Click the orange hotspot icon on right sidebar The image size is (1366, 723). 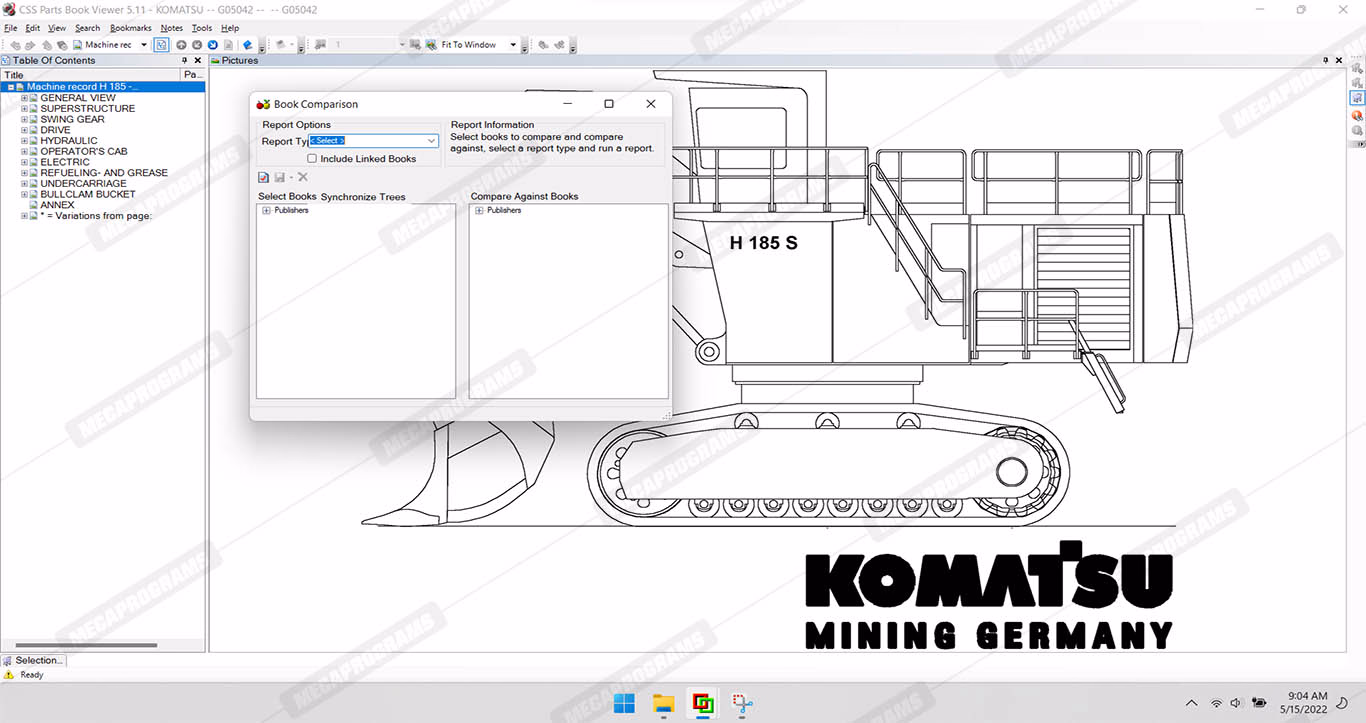1357,115
